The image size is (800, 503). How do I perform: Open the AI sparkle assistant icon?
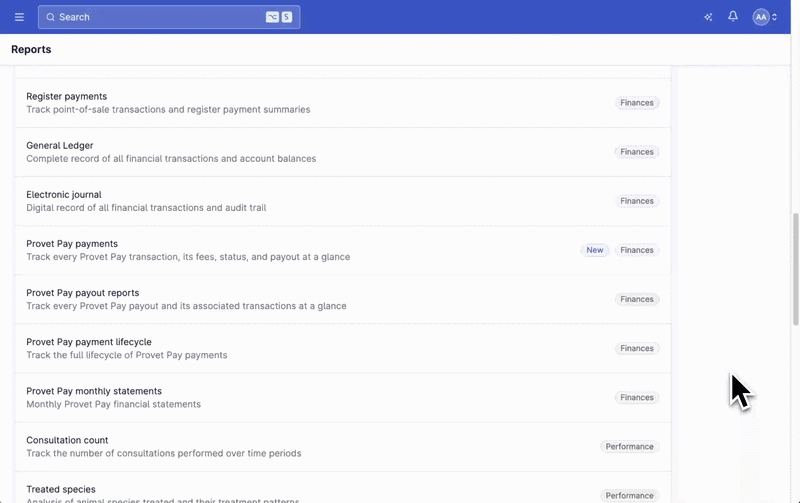[708, 17]
